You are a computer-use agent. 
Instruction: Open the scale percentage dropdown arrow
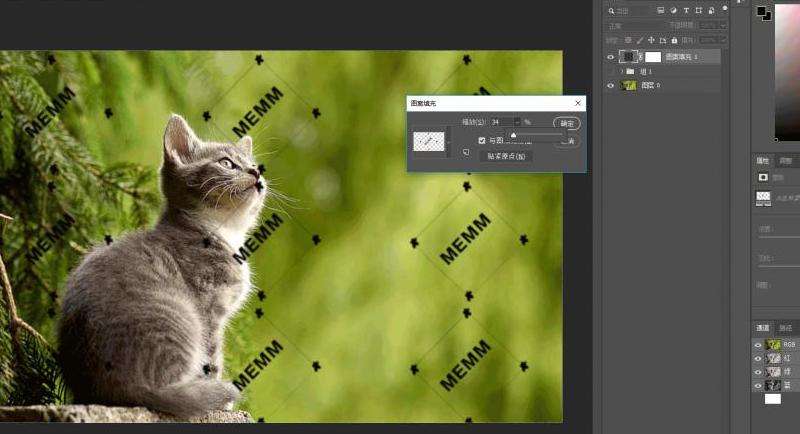click(517, 122)
